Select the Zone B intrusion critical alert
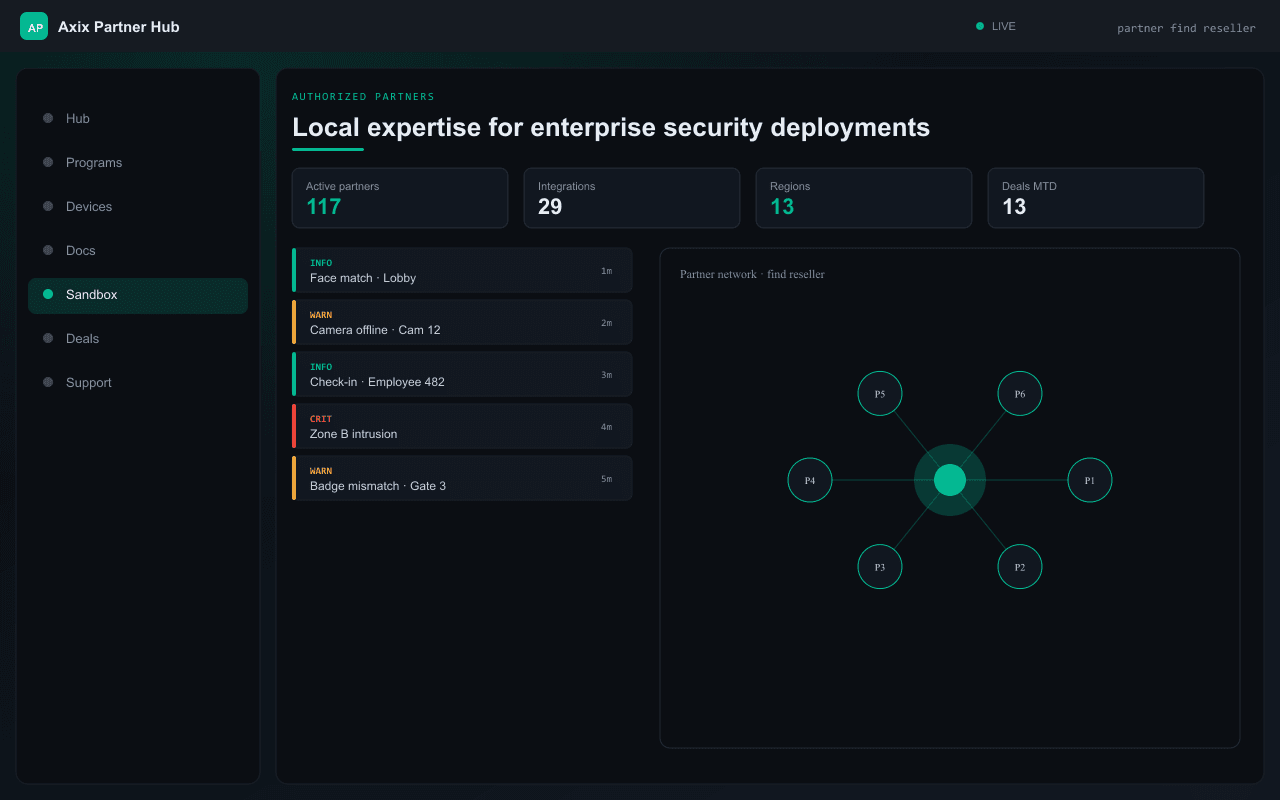The height and width of the screenshot is (800, 1280). [x=462, y=426]
